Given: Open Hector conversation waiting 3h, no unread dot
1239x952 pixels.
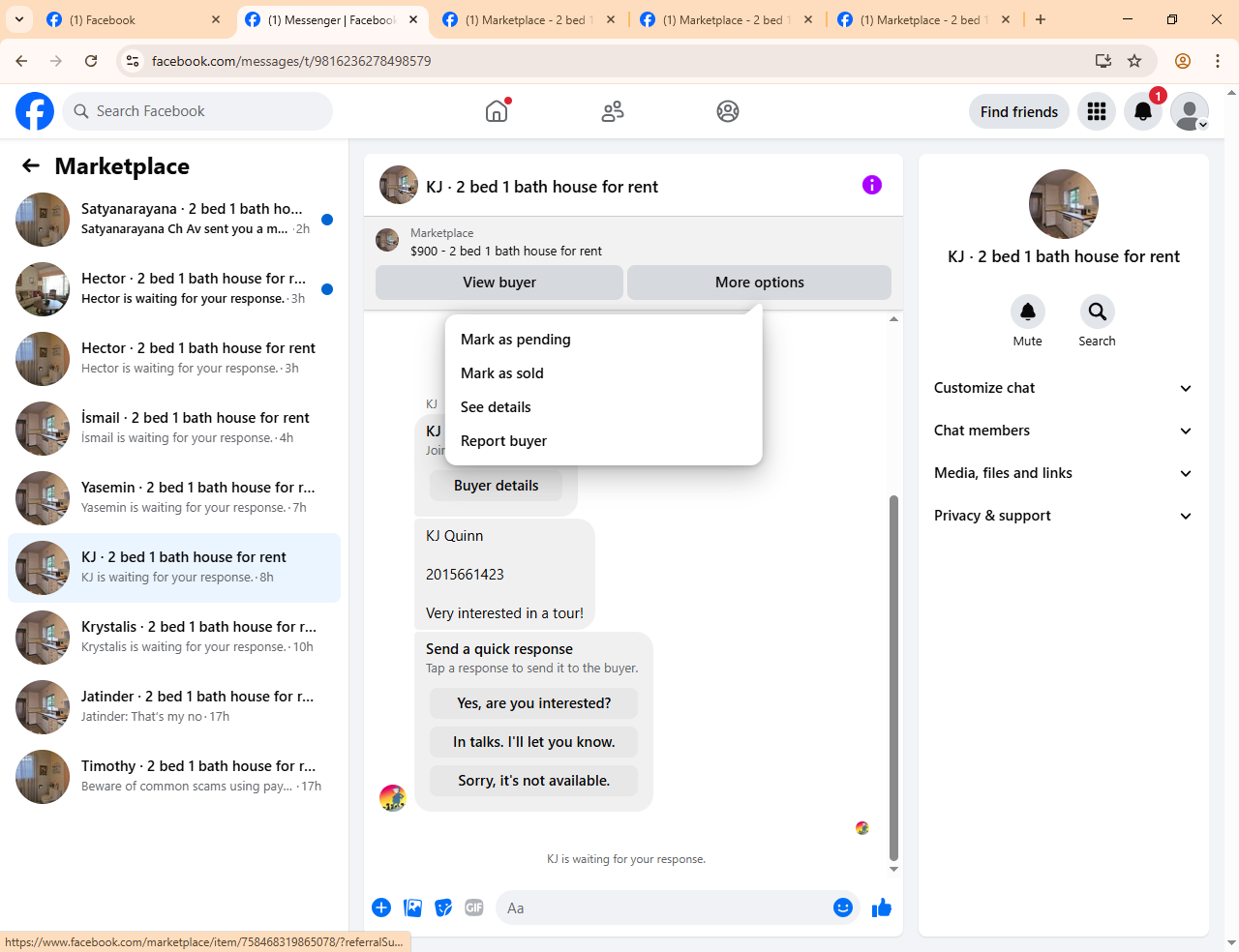Looking at the screenshot, I should click(x=174, y=359).
